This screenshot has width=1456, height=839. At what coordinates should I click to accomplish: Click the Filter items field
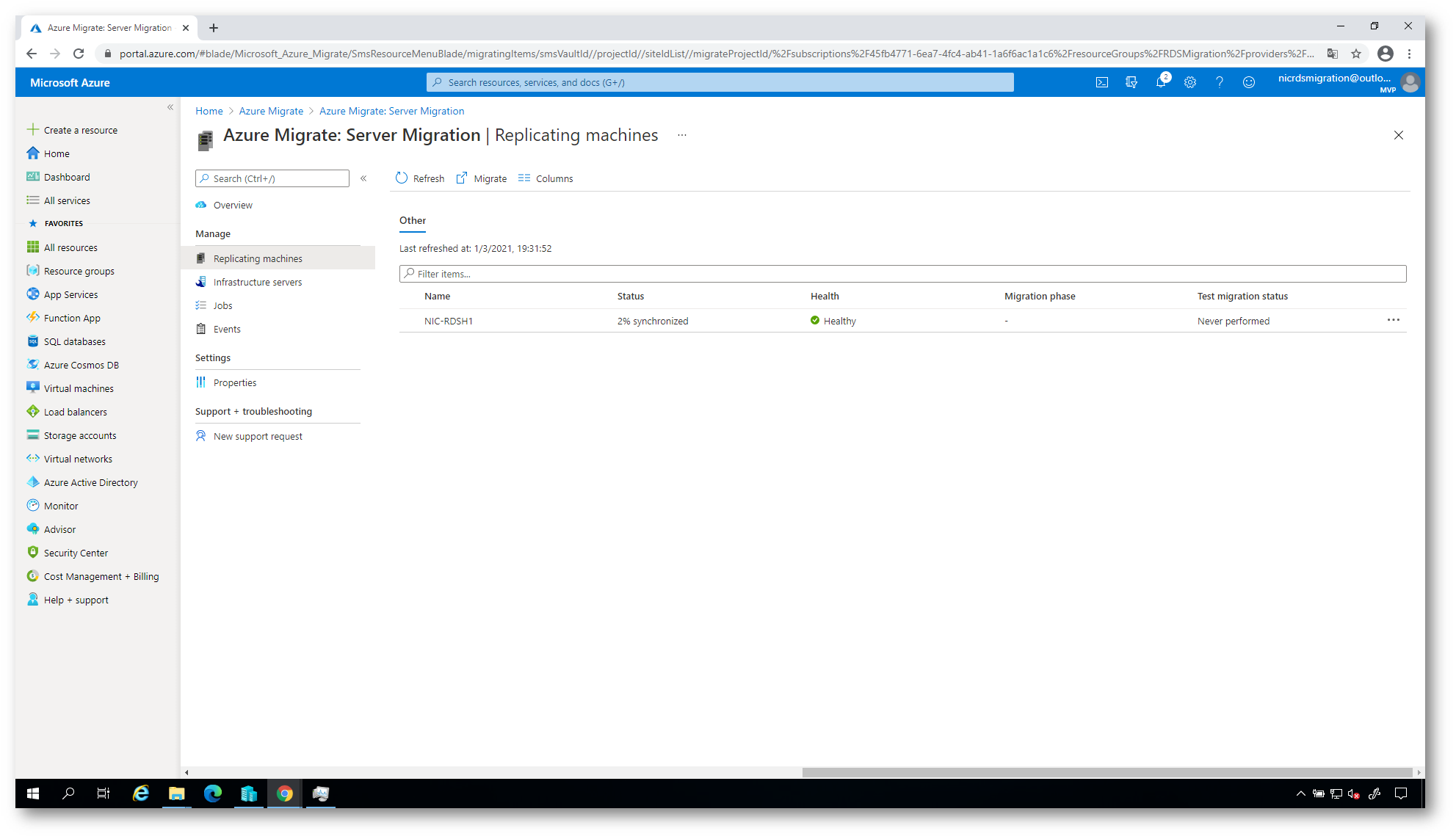(x=902, y=274)
